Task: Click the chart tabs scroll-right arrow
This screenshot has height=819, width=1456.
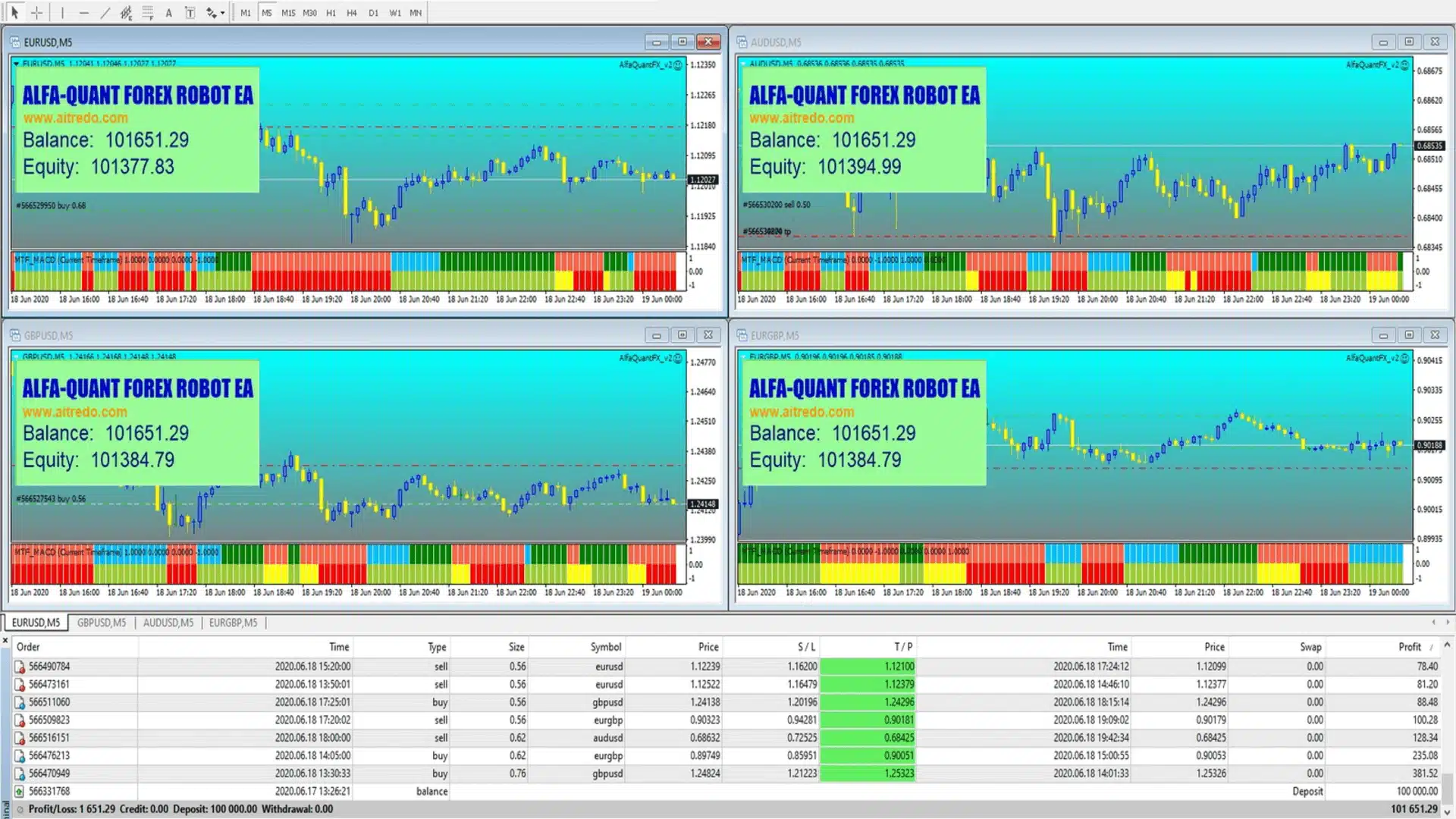Action: [x=1447, y=623]
